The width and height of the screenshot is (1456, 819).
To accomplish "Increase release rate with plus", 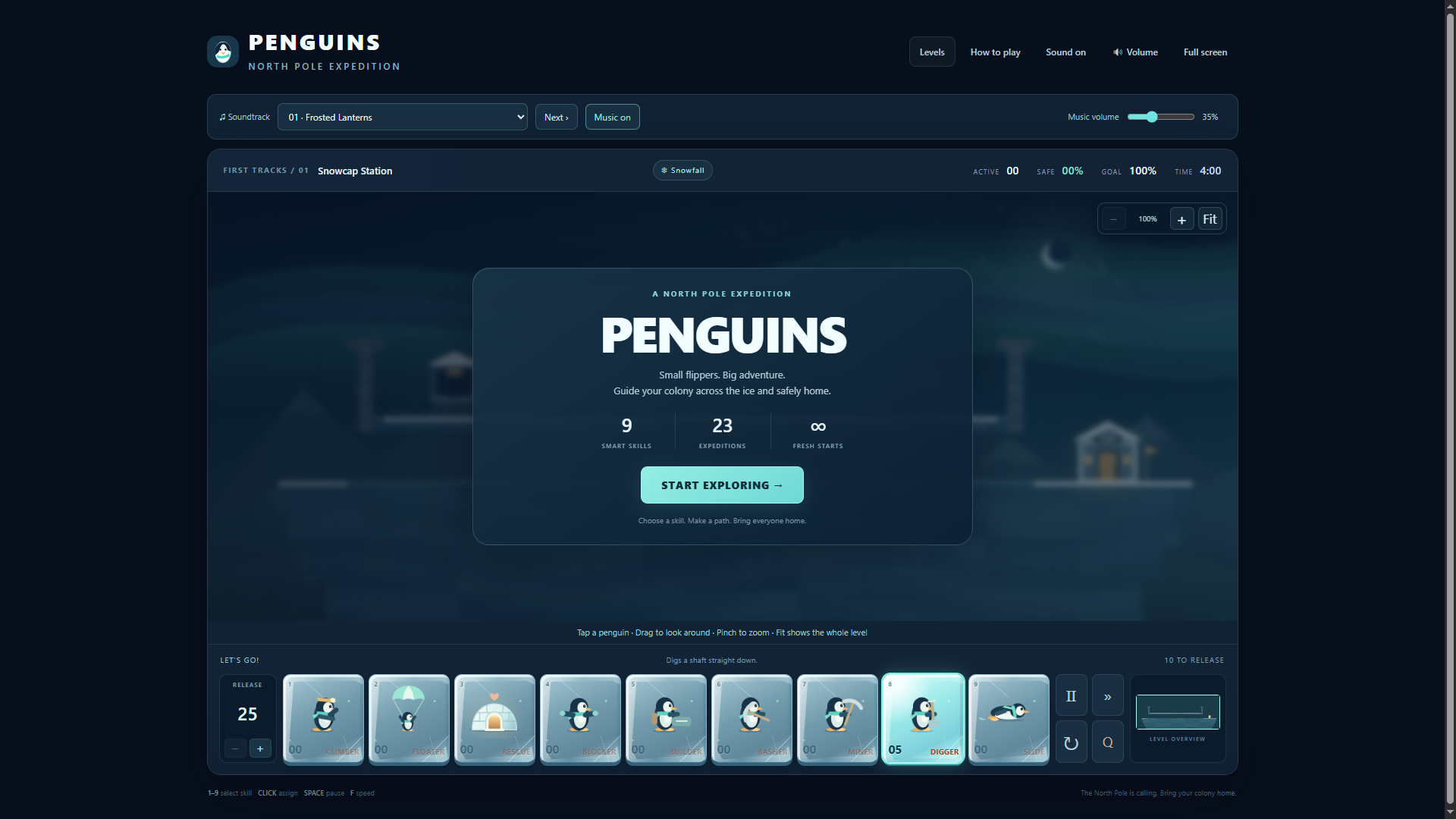I will click(x=260, y=748).
